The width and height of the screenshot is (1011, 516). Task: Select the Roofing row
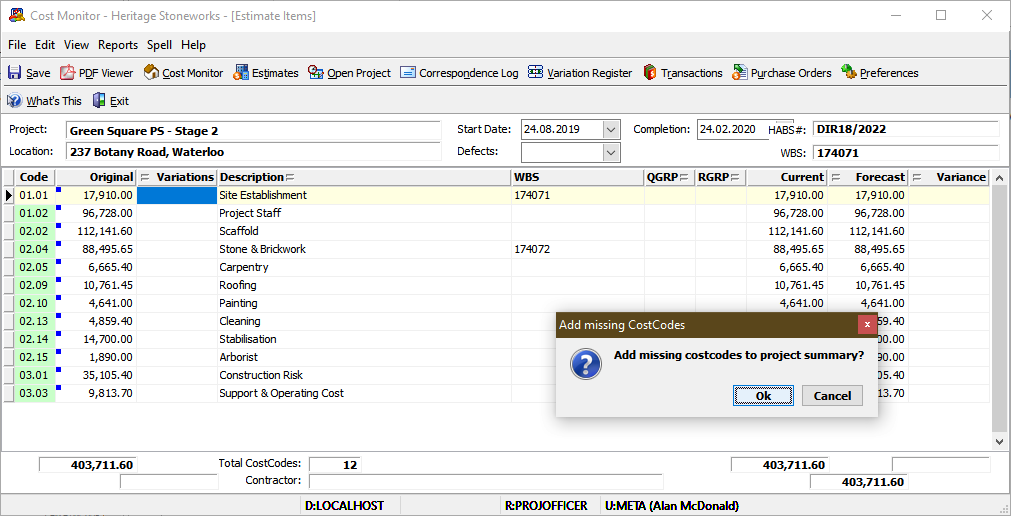[x=496, y=285]
